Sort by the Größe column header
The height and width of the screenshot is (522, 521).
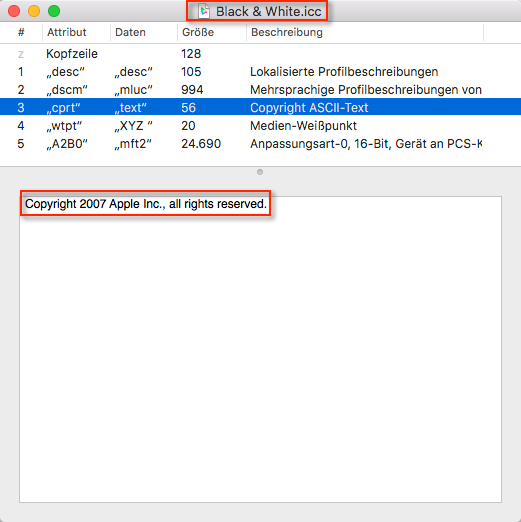pos(212,32)
